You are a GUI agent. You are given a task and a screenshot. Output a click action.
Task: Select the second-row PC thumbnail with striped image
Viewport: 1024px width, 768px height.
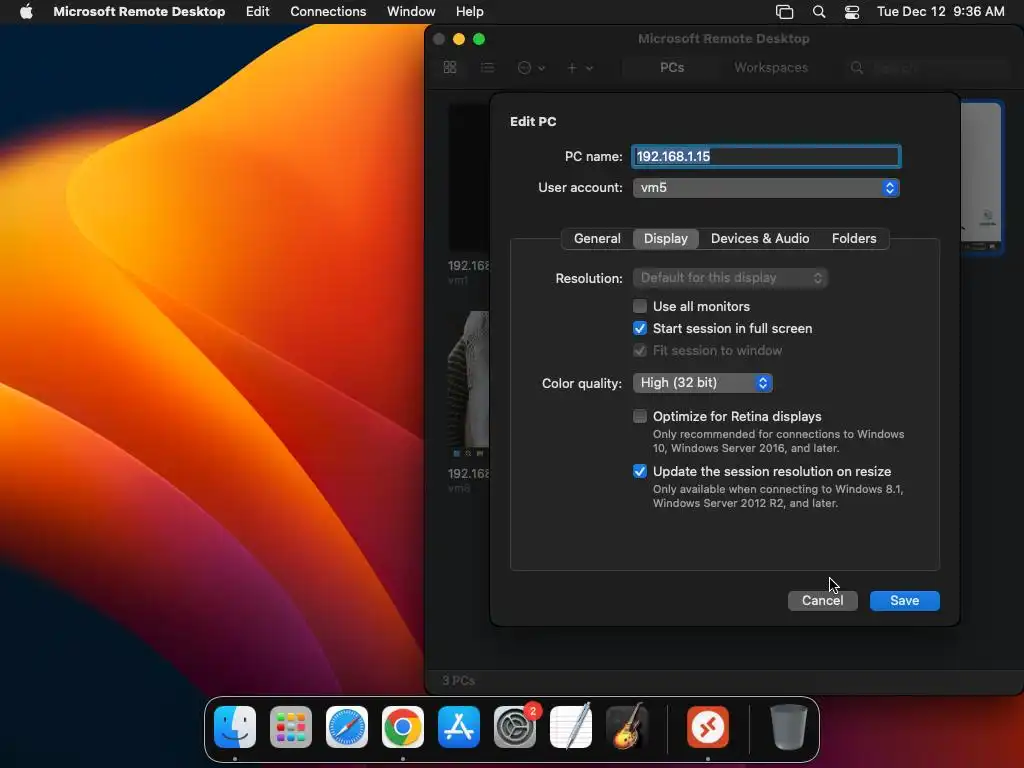coord(469,384)
